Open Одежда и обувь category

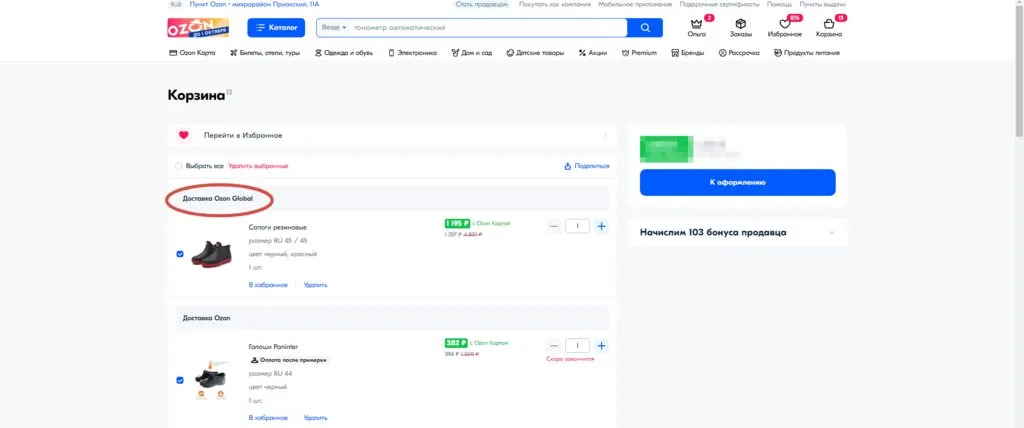point(344,53)
